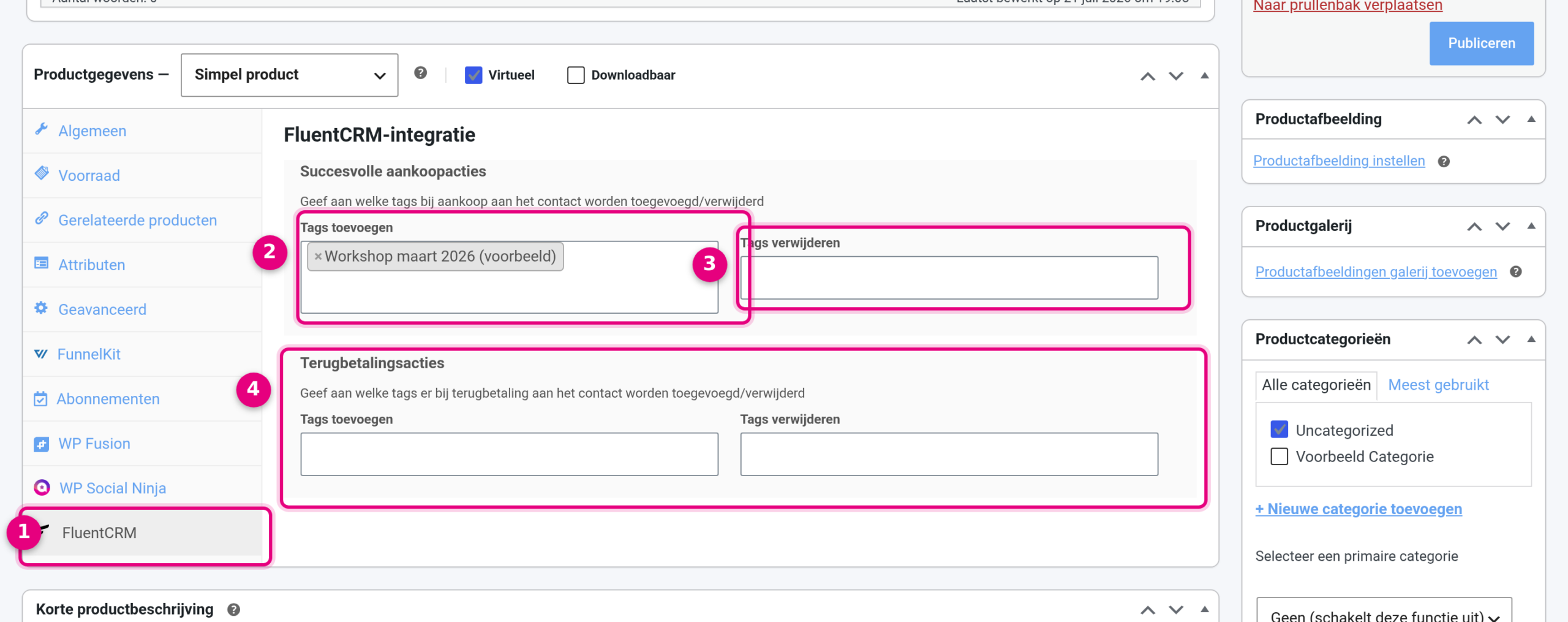Collapse the Productgegevens panel
Image resolution: width=1568 pixels, height=622 pixels.
pyautogui.click(x=1205, y=75)
